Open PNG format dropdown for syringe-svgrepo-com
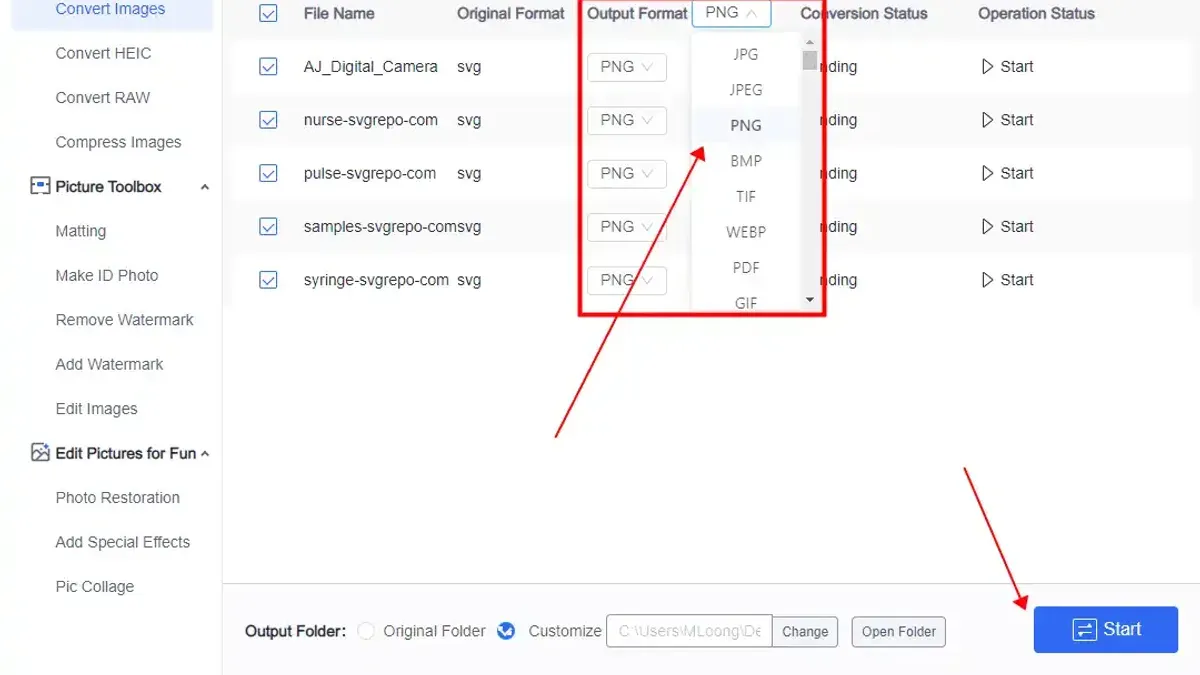The width and height of the screenshot is (1200, 675). [x=627, y=280]
